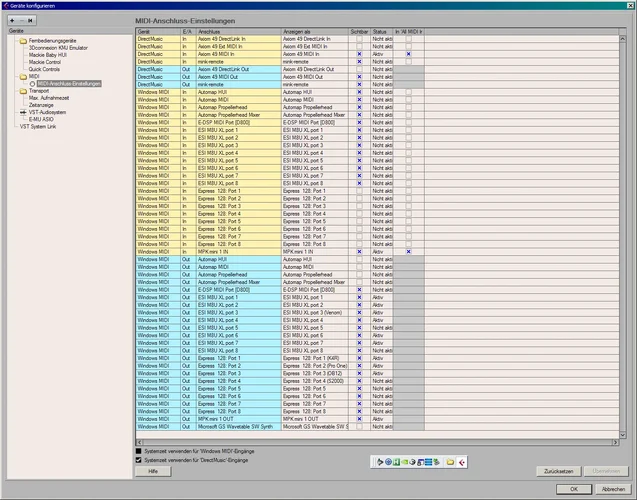
Task: Select 3Dconnexion KMU Emulator entry
Action: [58, 48]
